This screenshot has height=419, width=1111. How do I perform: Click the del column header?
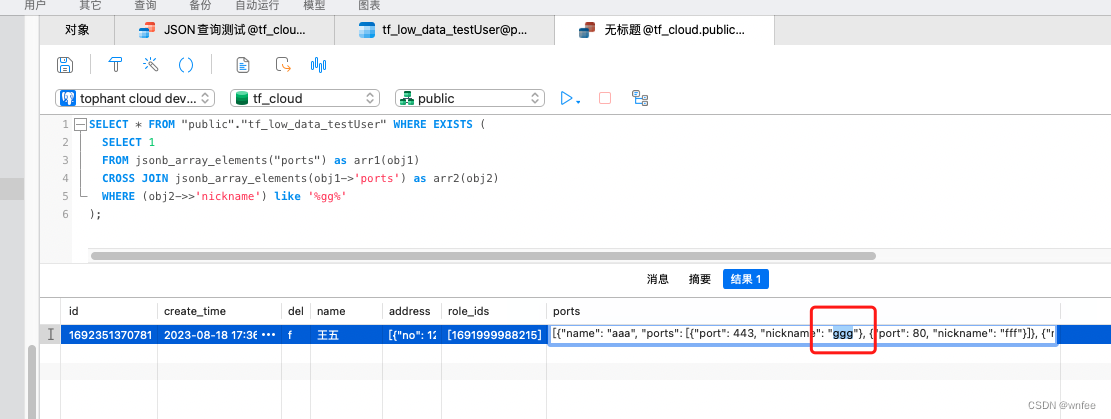pos(295,311)
